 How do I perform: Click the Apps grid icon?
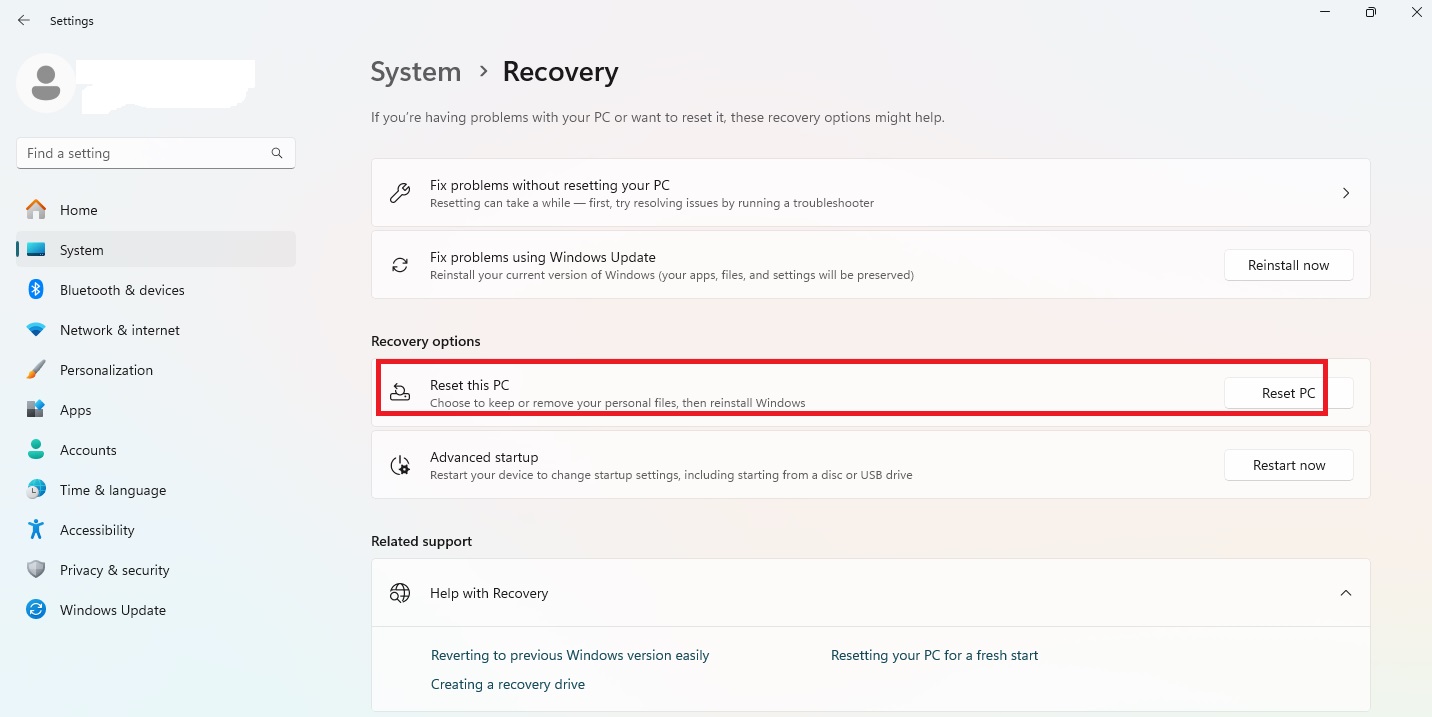click(x=36, y=410)
